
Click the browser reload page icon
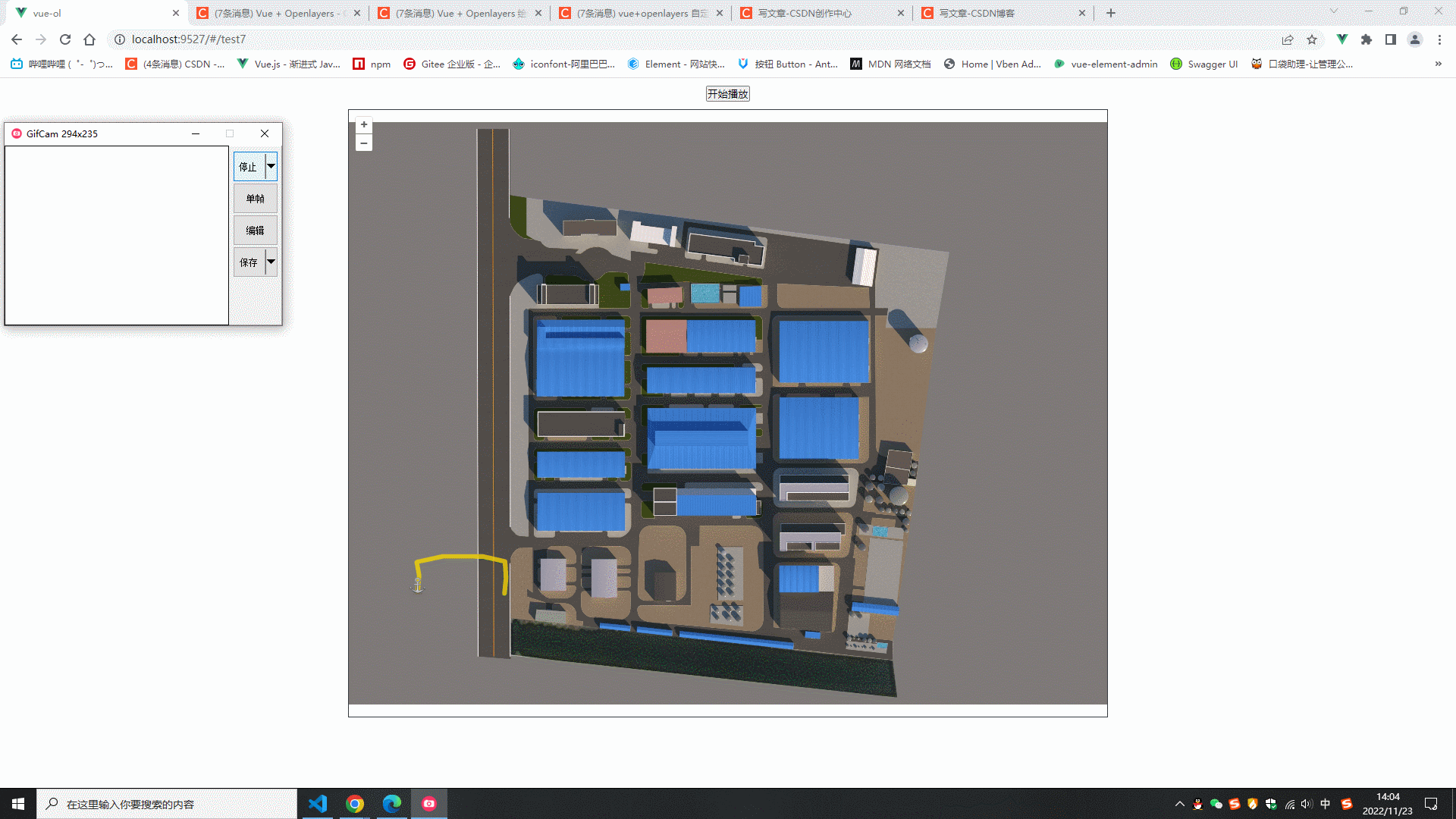[x=65, y=39]
